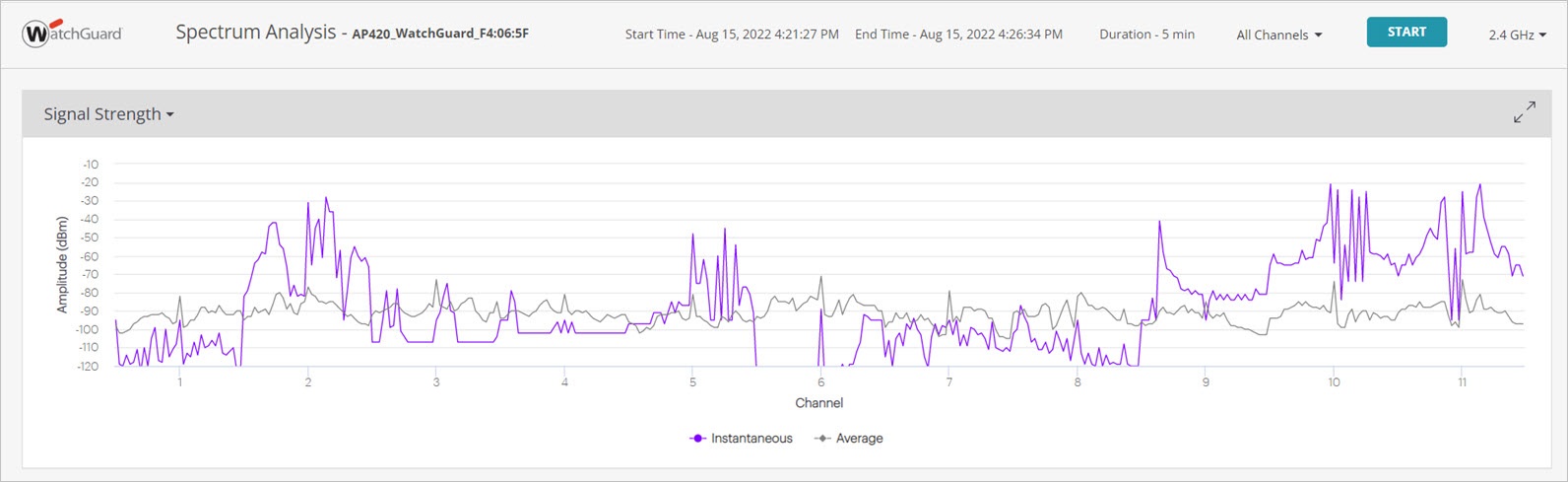
Task: Toggle the Average series in legend
Action: click(848, 439)
